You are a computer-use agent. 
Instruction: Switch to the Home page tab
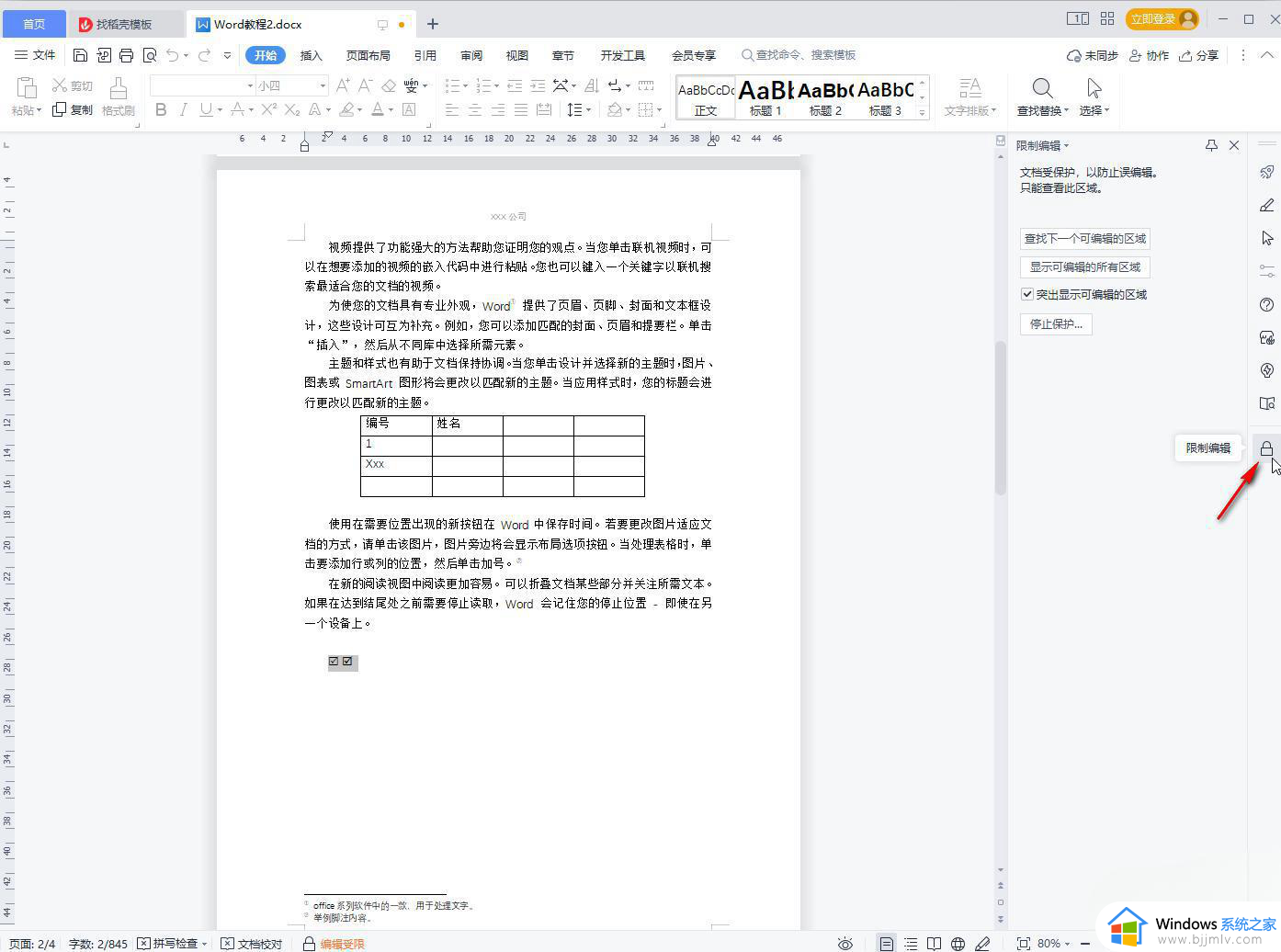click(x=34, y=24)
